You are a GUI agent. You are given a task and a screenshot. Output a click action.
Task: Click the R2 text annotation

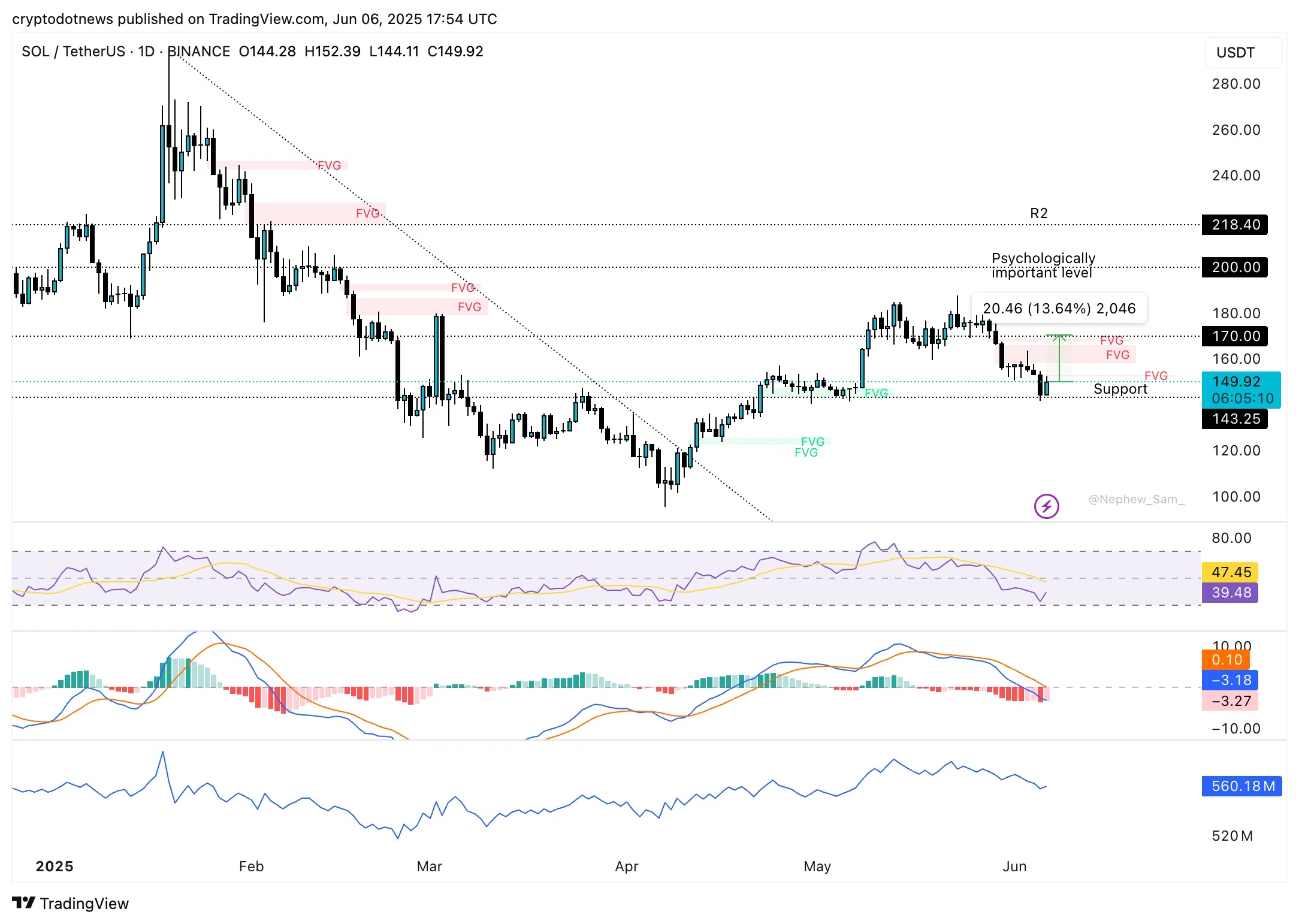tap(1038, 213)
